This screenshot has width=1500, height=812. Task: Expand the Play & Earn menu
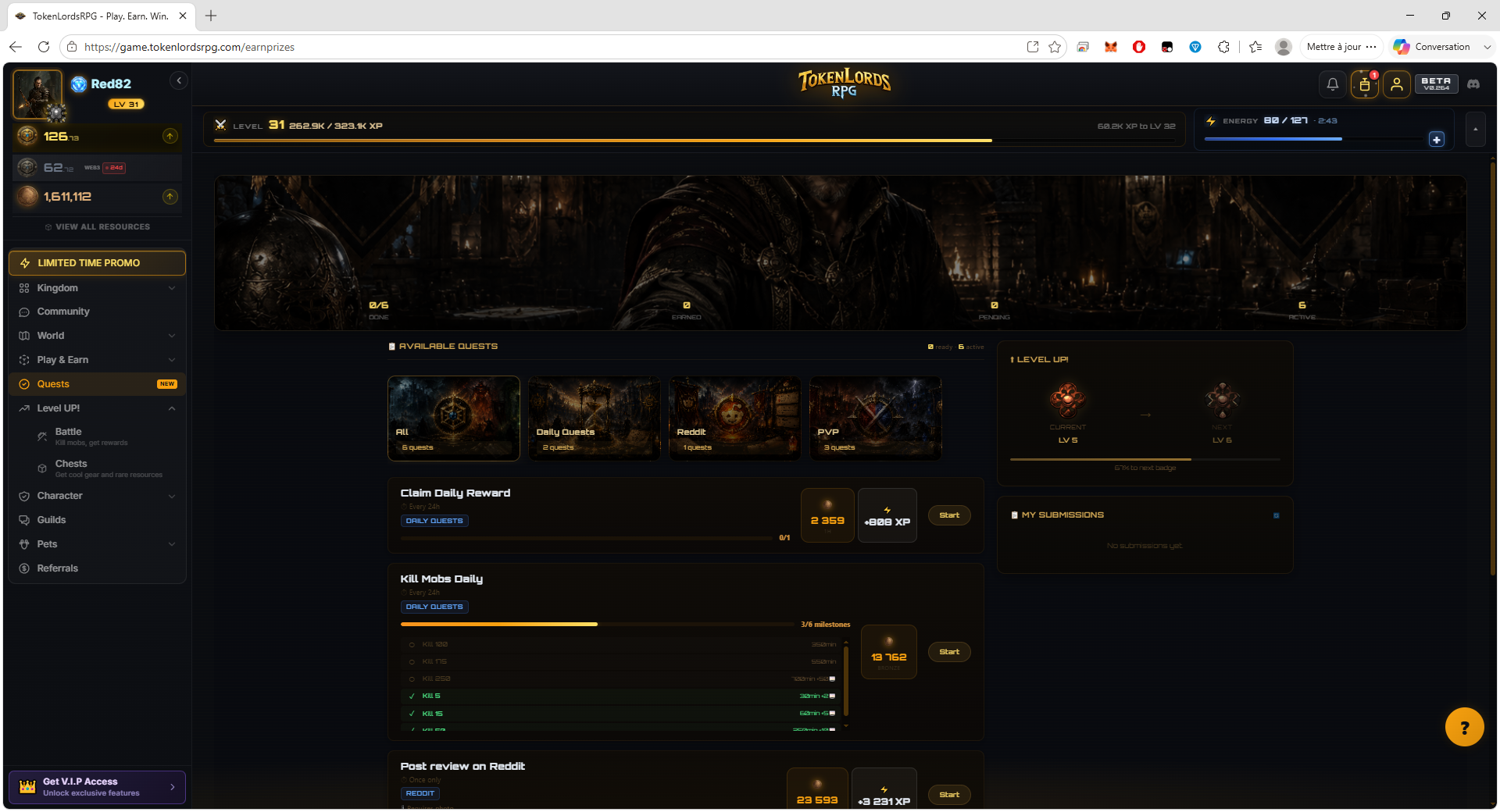coord(98,359)
